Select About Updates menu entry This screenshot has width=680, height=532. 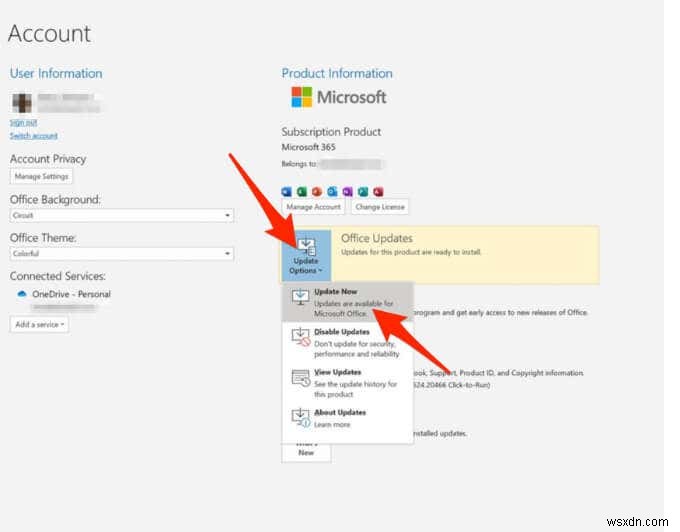[x=347, y=418]
